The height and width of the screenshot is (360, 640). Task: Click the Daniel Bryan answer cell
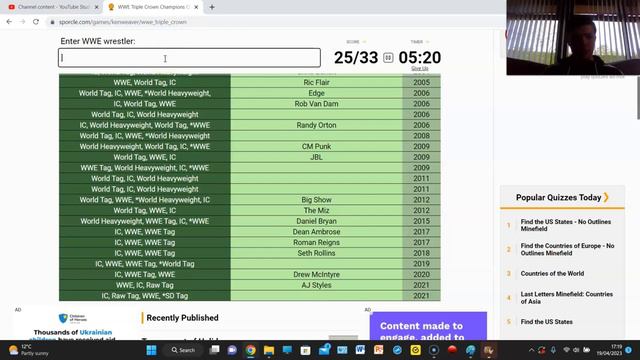point(316,221)
